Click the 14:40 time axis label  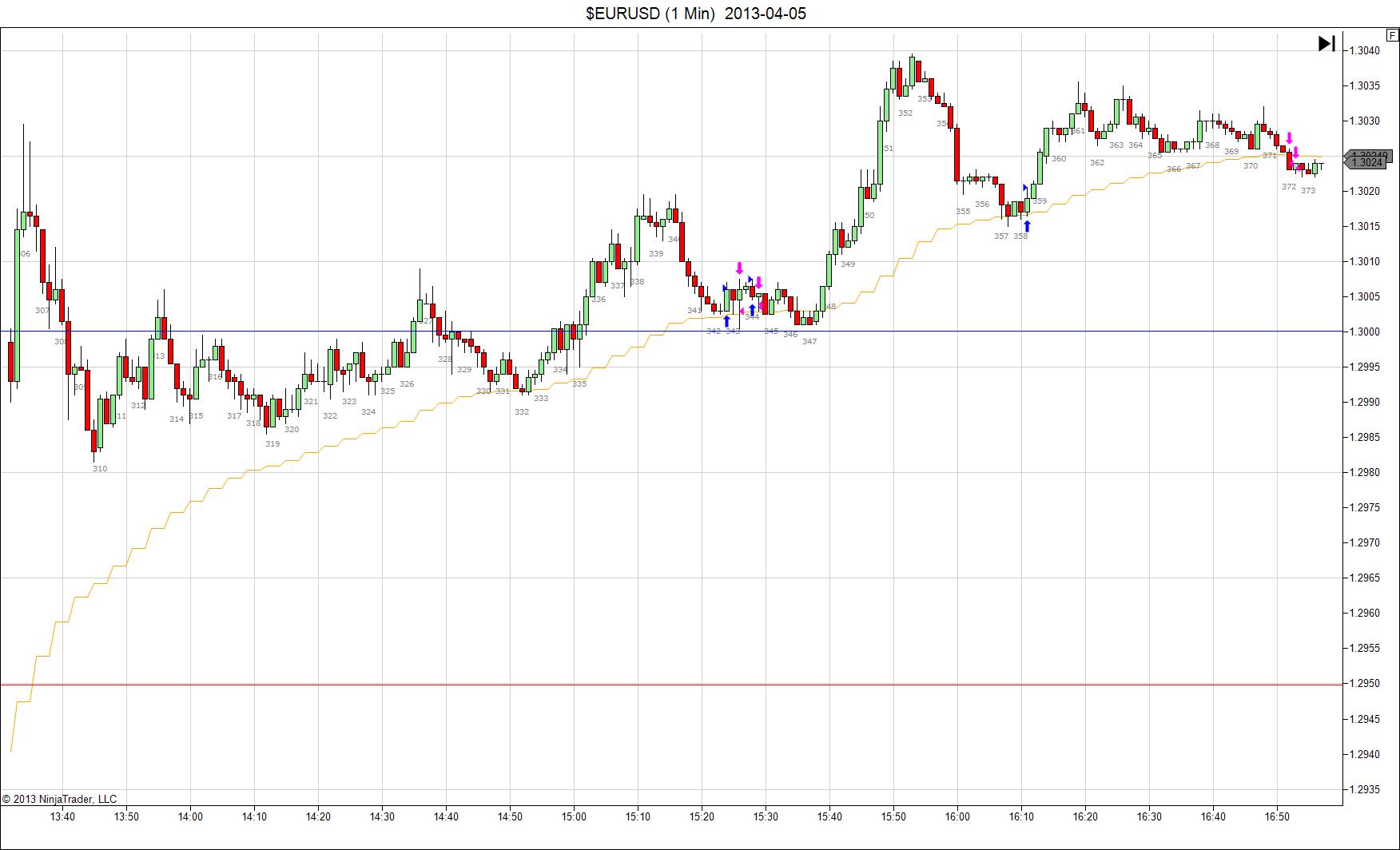click(446, 816)
